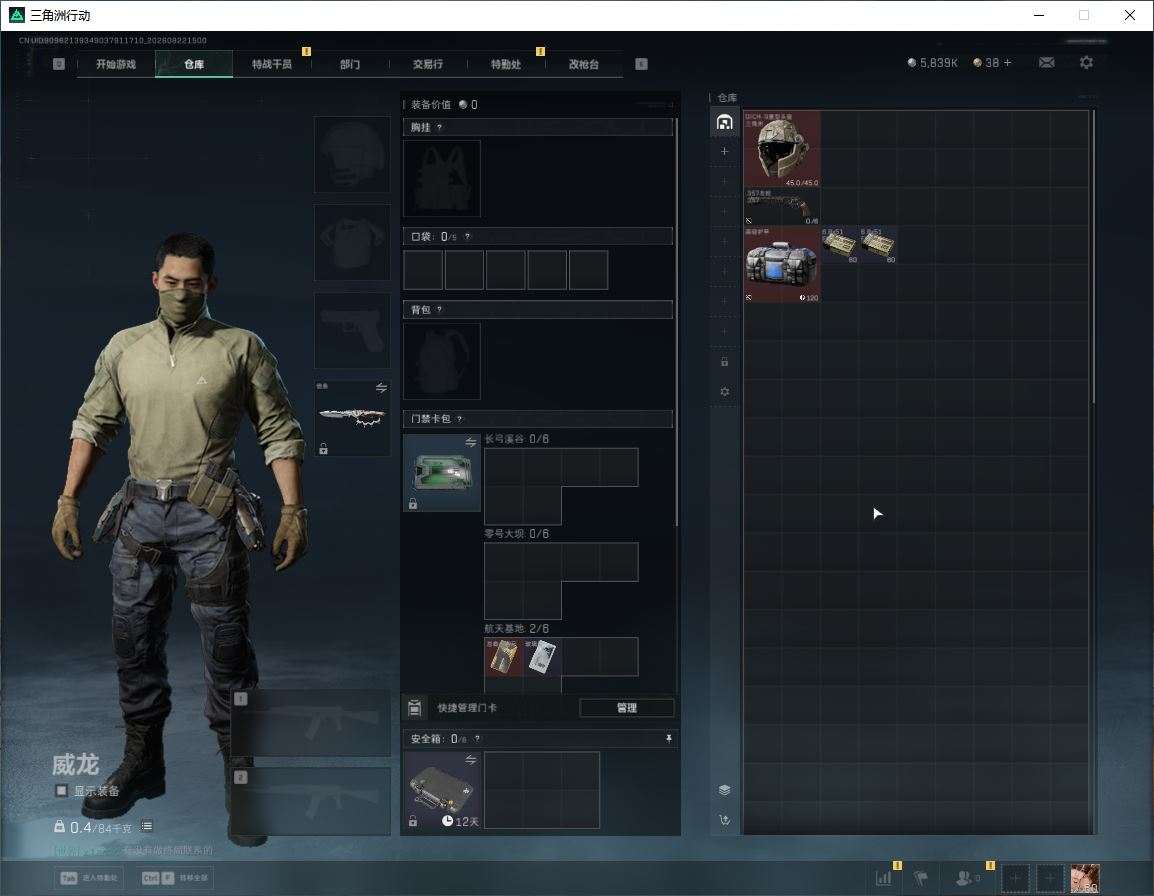Select the keycard case item

[442, 473]
